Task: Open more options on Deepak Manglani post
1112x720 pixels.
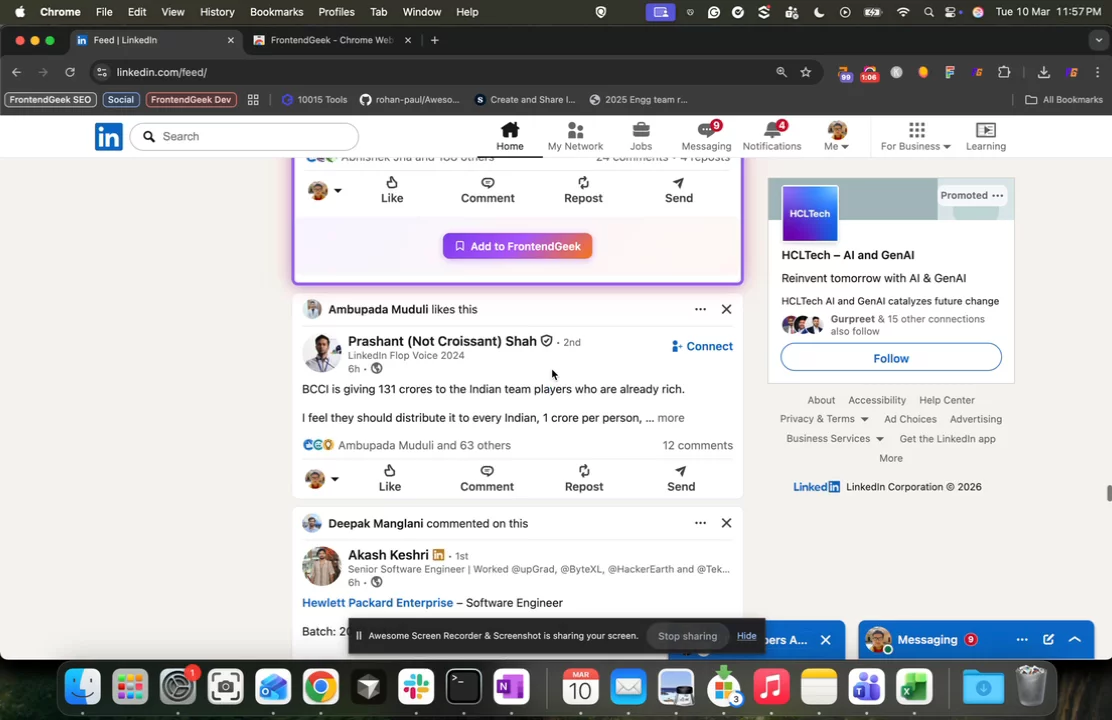Action: click(700, 523)
